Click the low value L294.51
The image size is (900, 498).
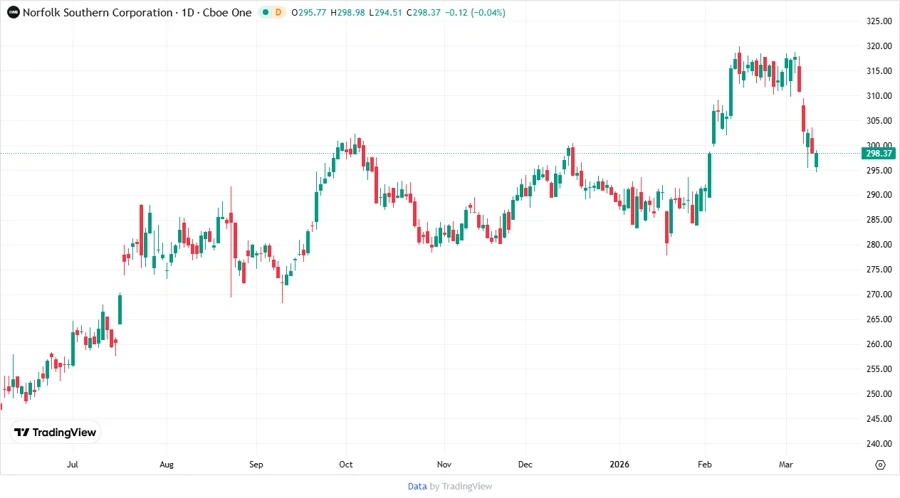point(386,12)
